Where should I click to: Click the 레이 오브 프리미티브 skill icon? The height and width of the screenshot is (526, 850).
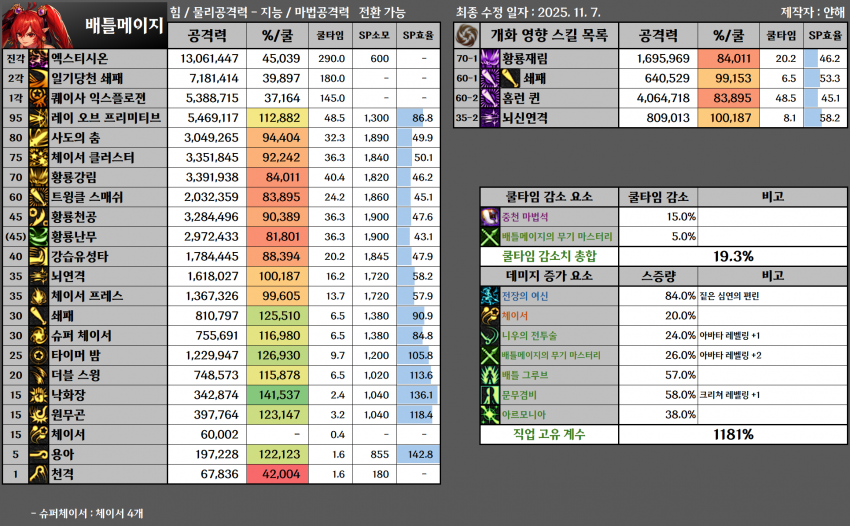(39, 117)
